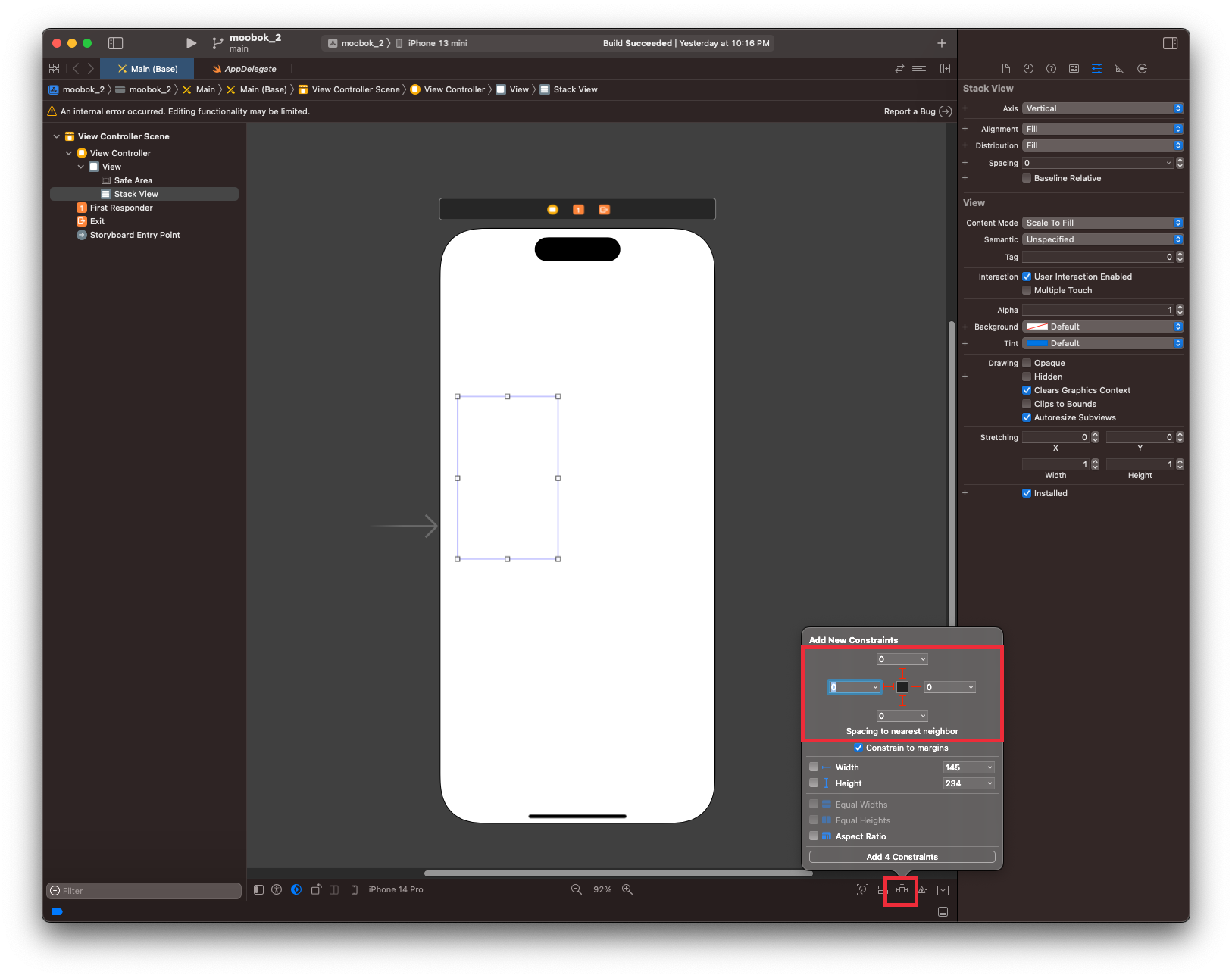The height and width of the screenshot is (978, 1232).
Task: Open accessibility settings icon in canvas bar
Action: [x=277, y=890]
